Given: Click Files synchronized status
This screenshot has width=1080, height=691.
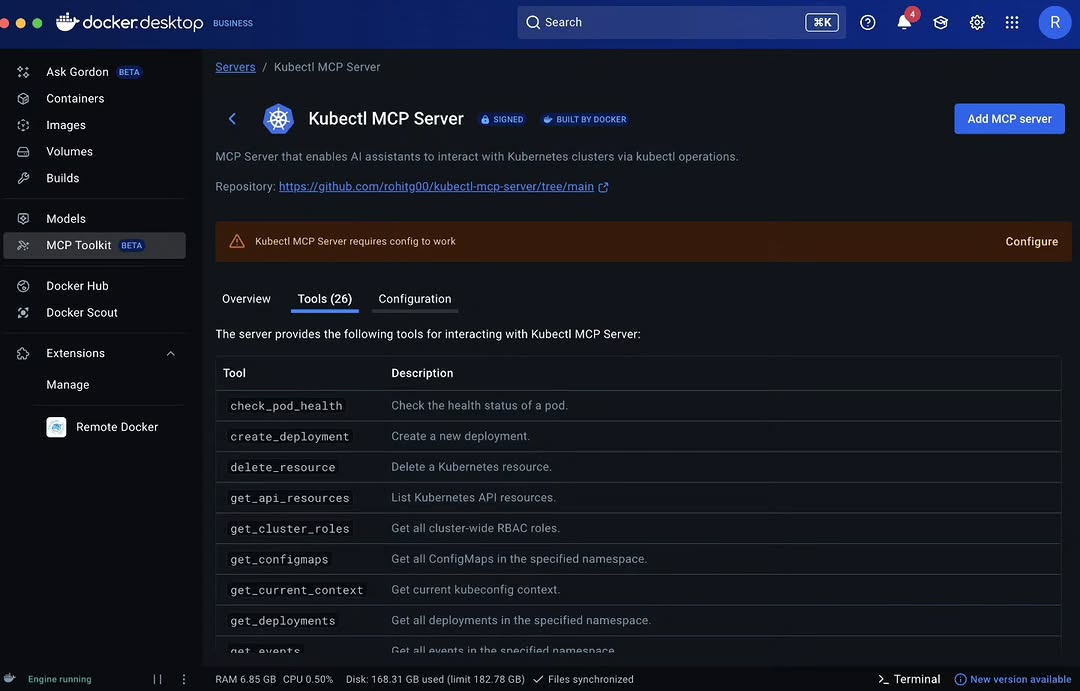Looking at the screenshot, I should [583, 679].
